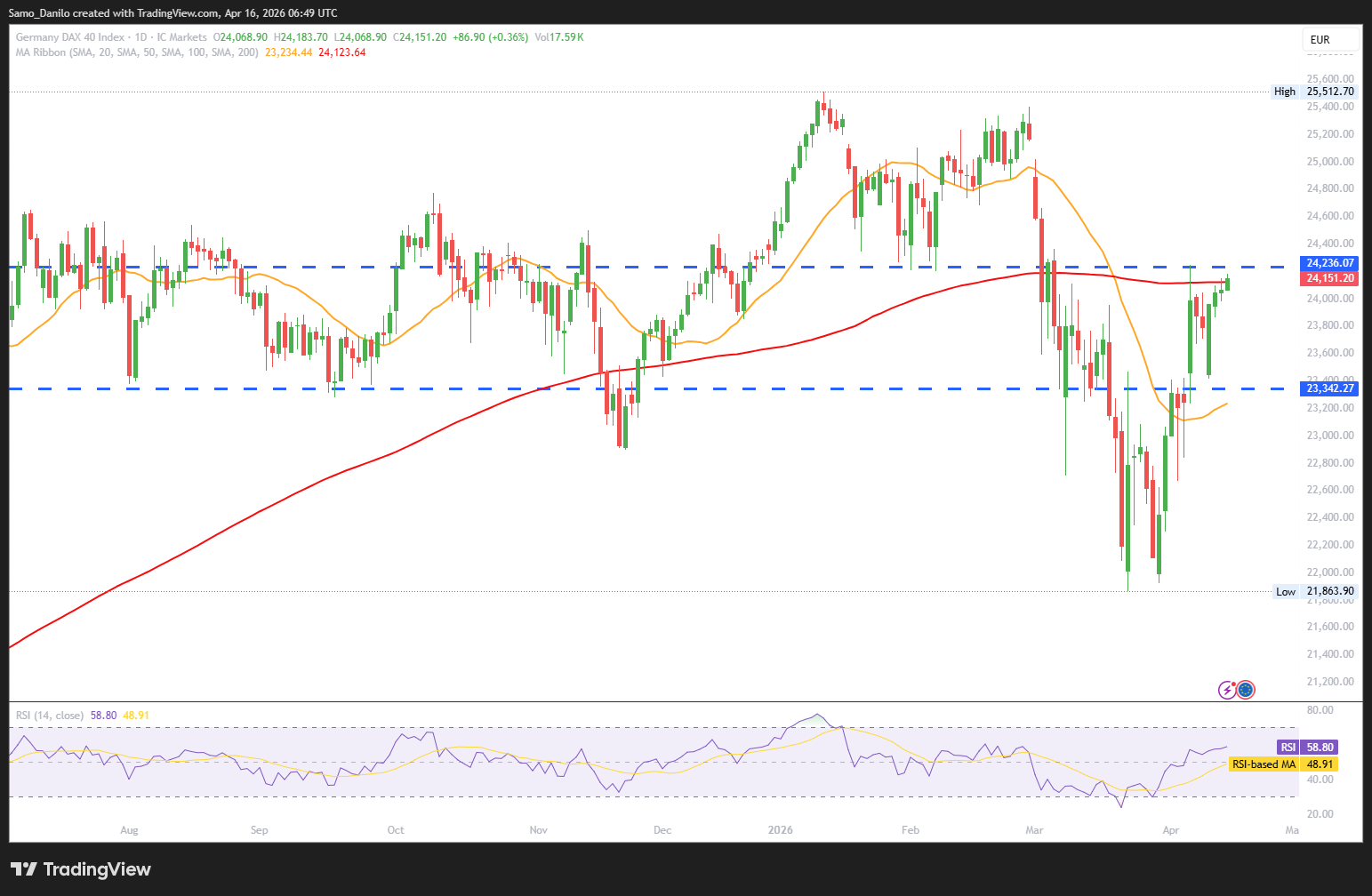The image size is (1372, 896).
Task: Click the Vol 17.59K volume readout
Action: (559, 37)
